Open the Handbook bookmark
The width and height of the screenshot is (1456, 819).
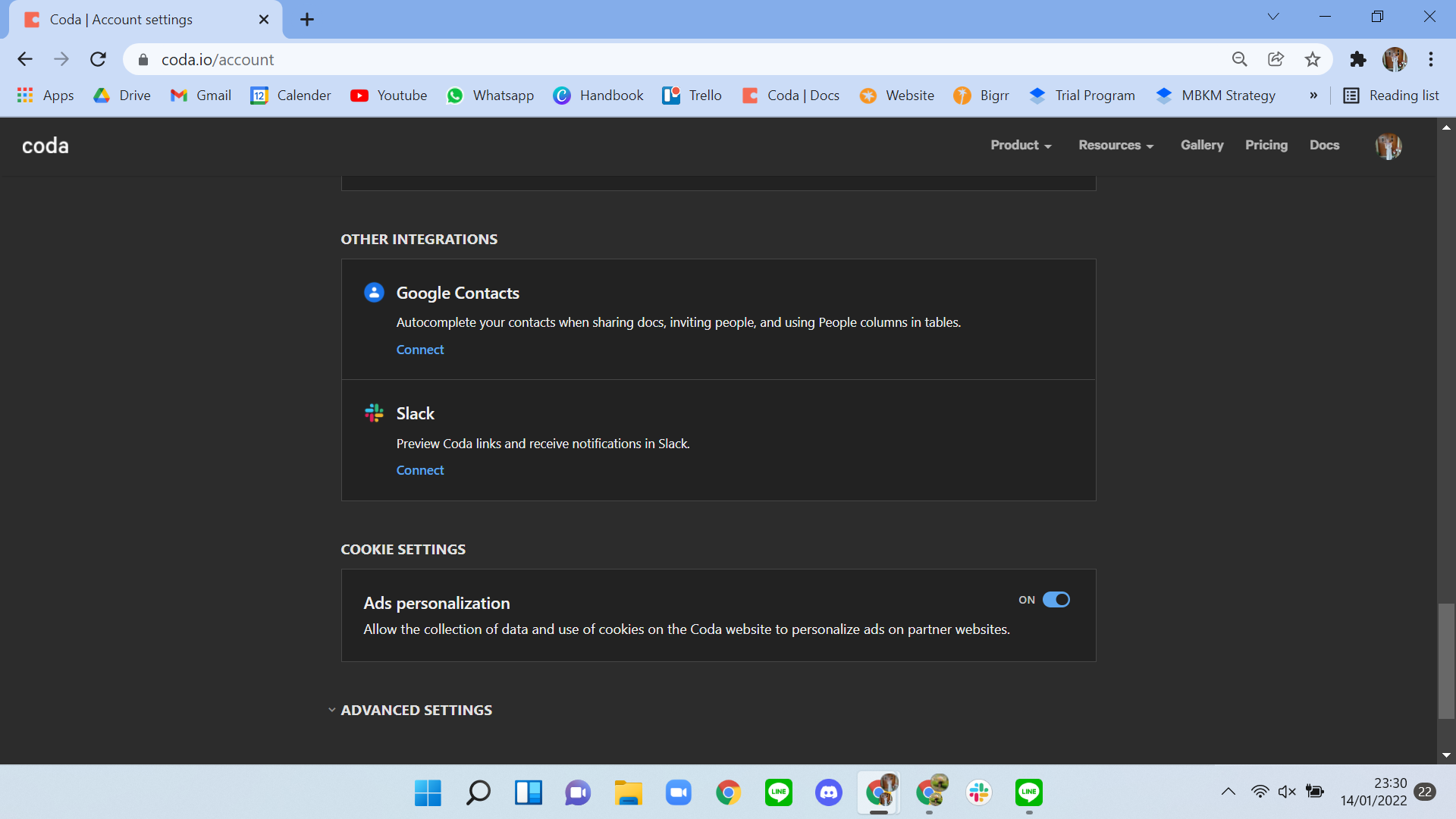(x=598, y=96)
